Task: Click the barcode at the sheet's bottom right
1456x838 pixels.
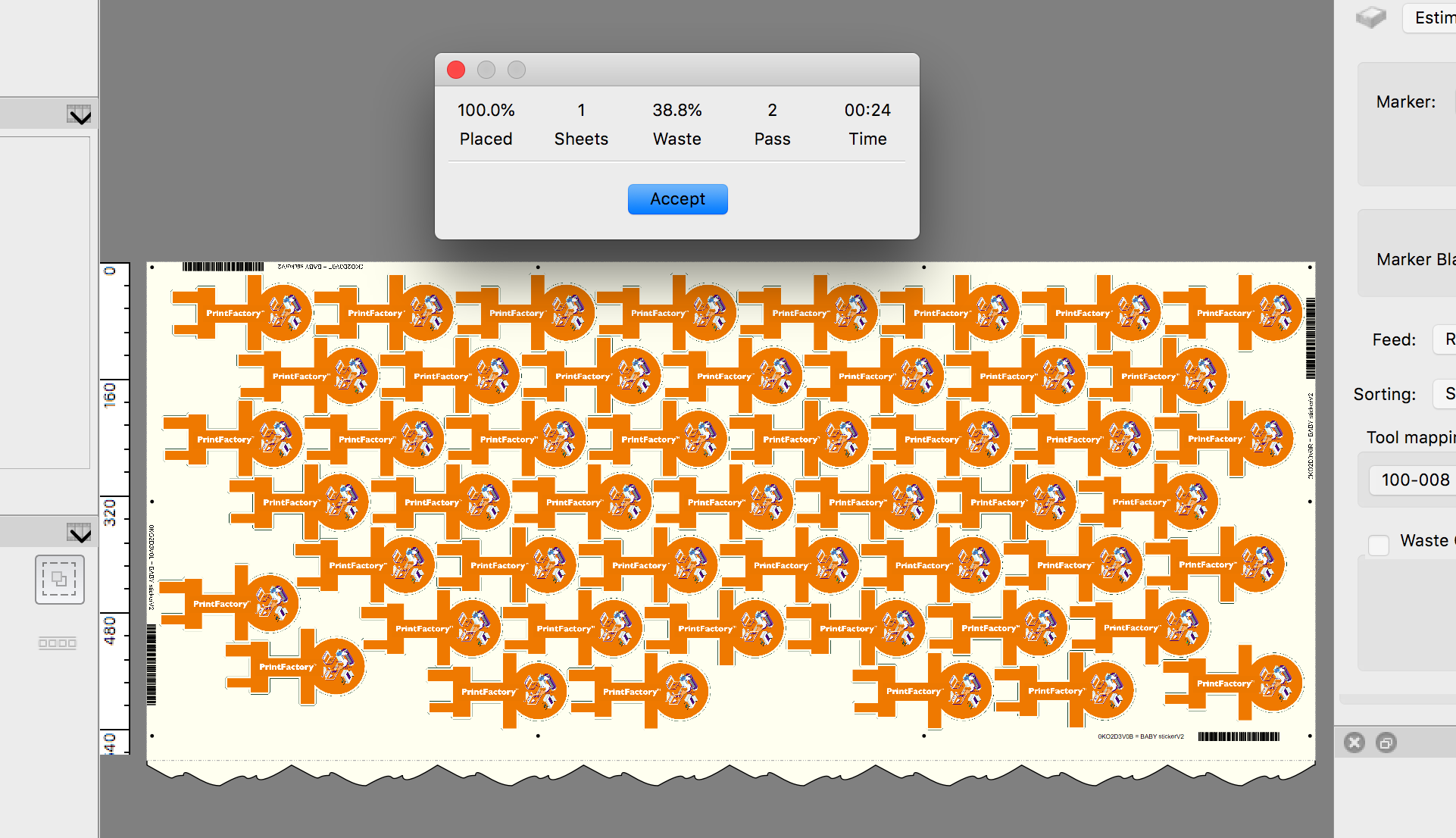Action: [x=1239, y=736]
